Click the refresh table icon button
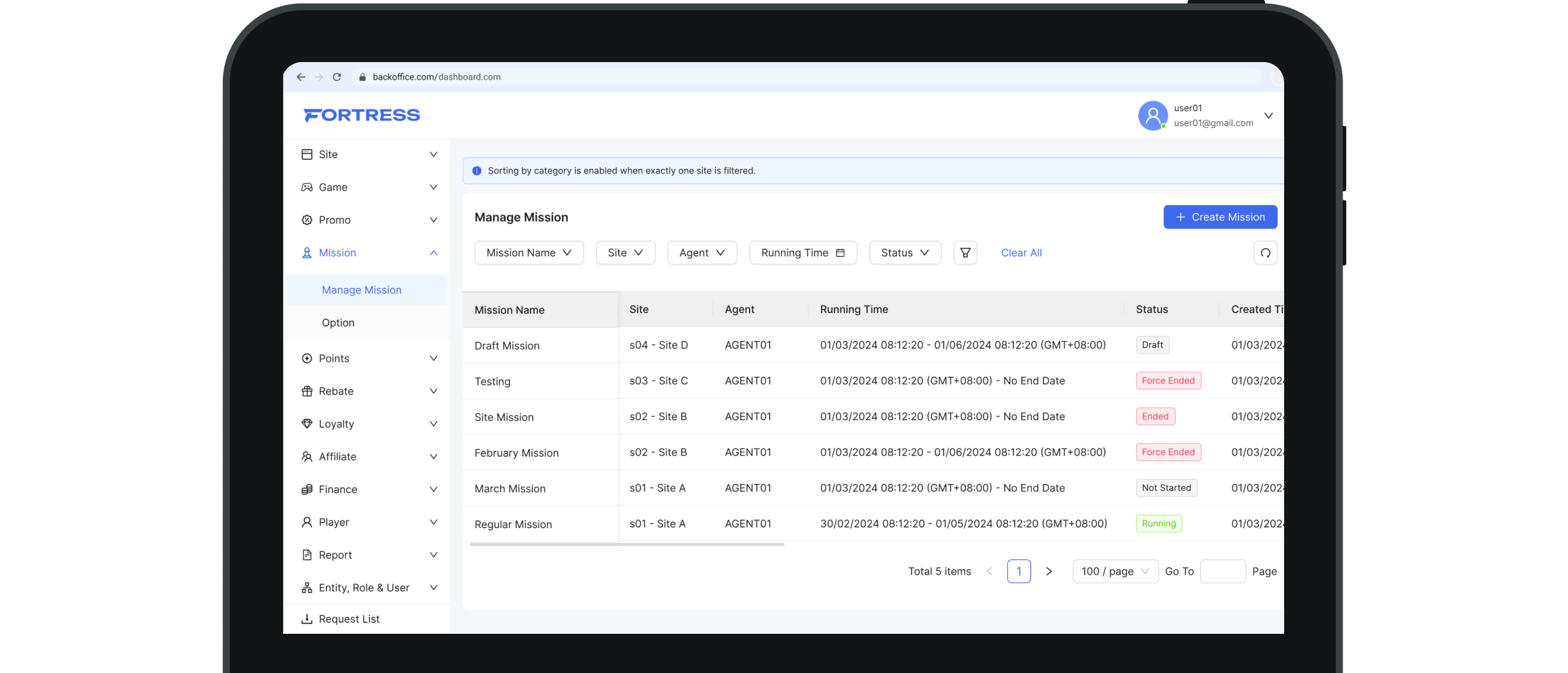Screen dimensions: 1568x673 1265,253
